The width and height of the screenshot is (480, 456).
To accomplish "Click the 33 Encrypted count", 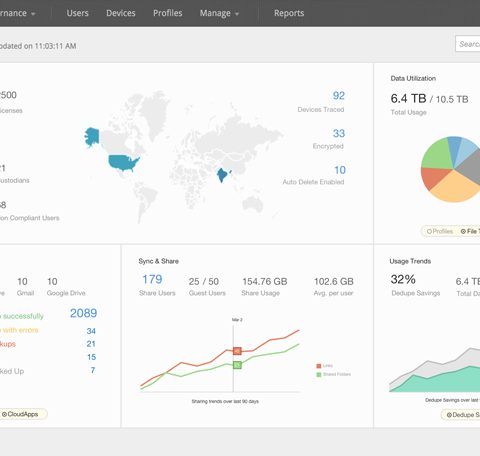I will pyautogui.click(x=339, y=133).
